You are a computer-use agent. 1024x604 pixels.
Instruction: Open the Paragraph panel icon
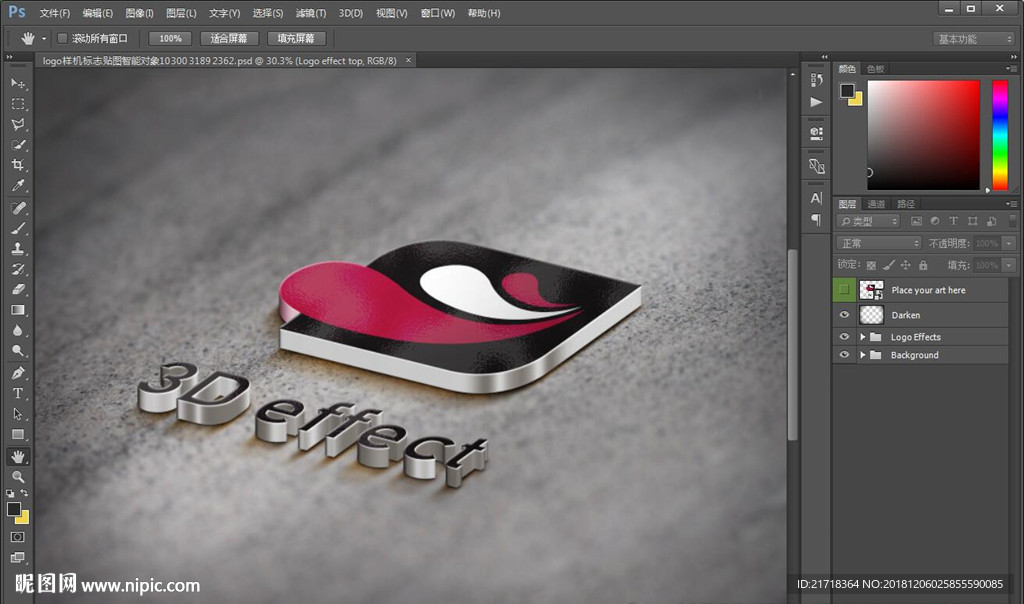[816, 220]
